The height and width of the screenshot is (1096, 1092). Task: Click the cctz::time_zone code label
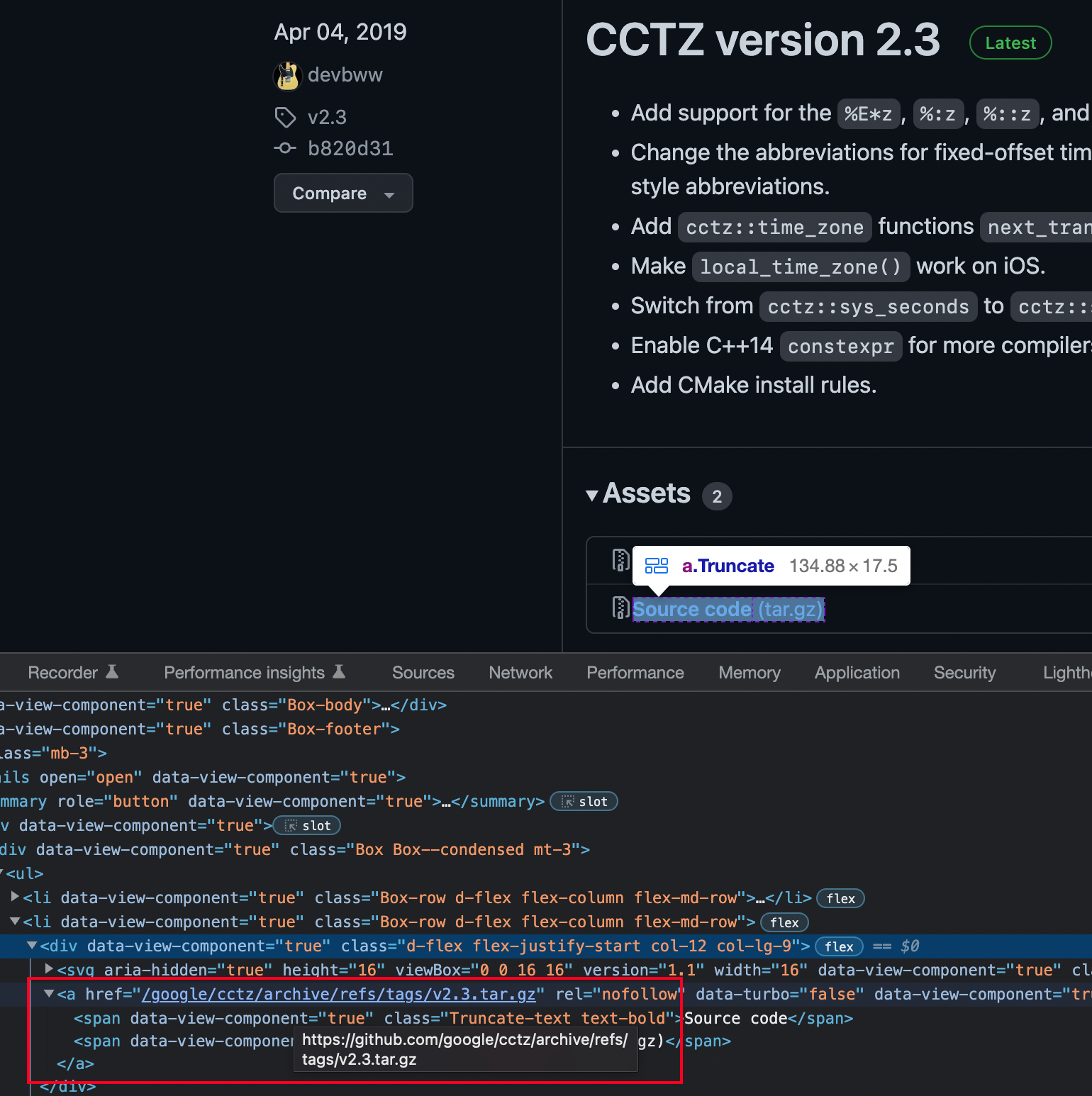pyautogui.click(x=774, y=227)
